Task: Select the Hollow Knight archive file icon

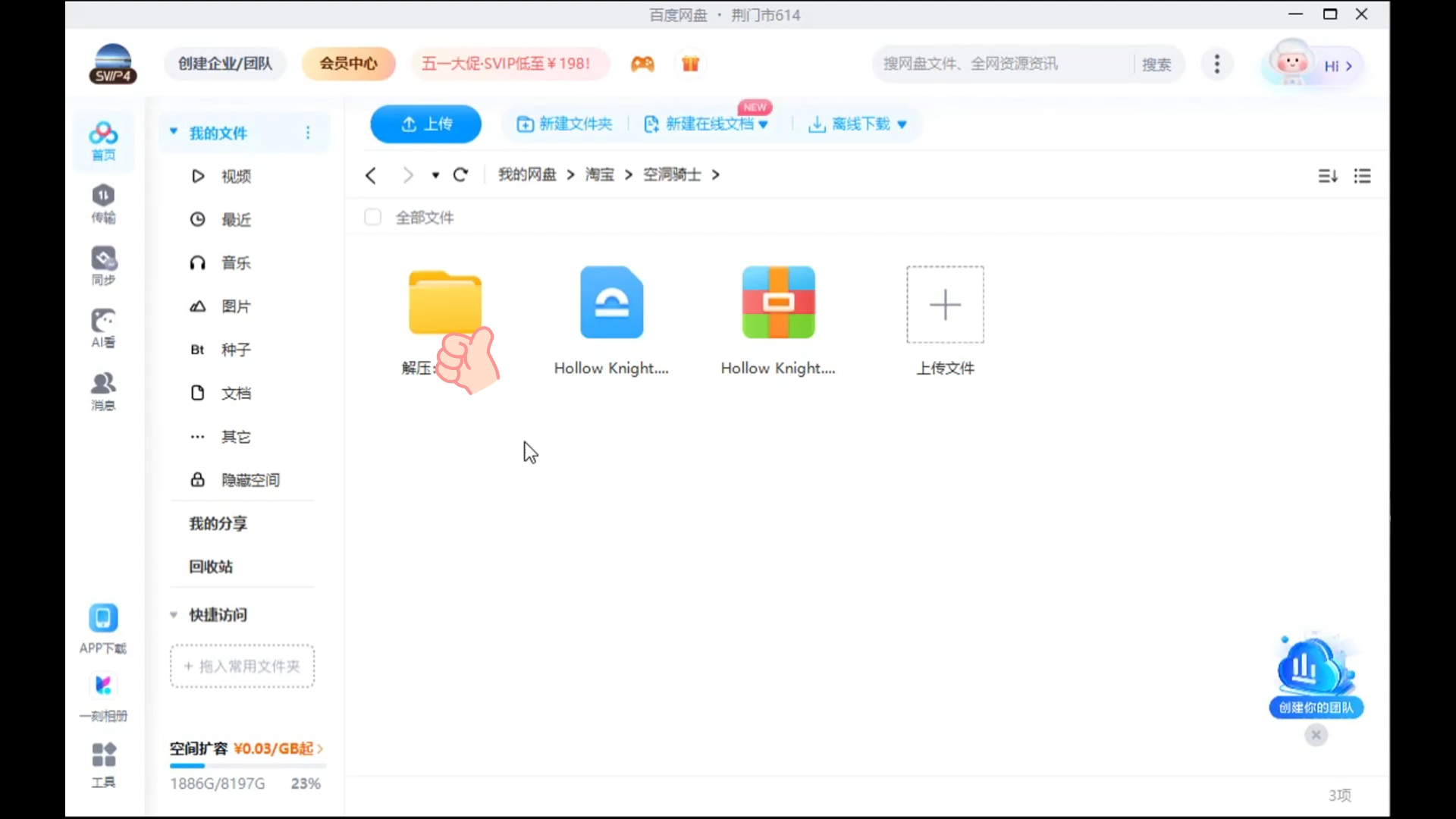Action: 779,303
